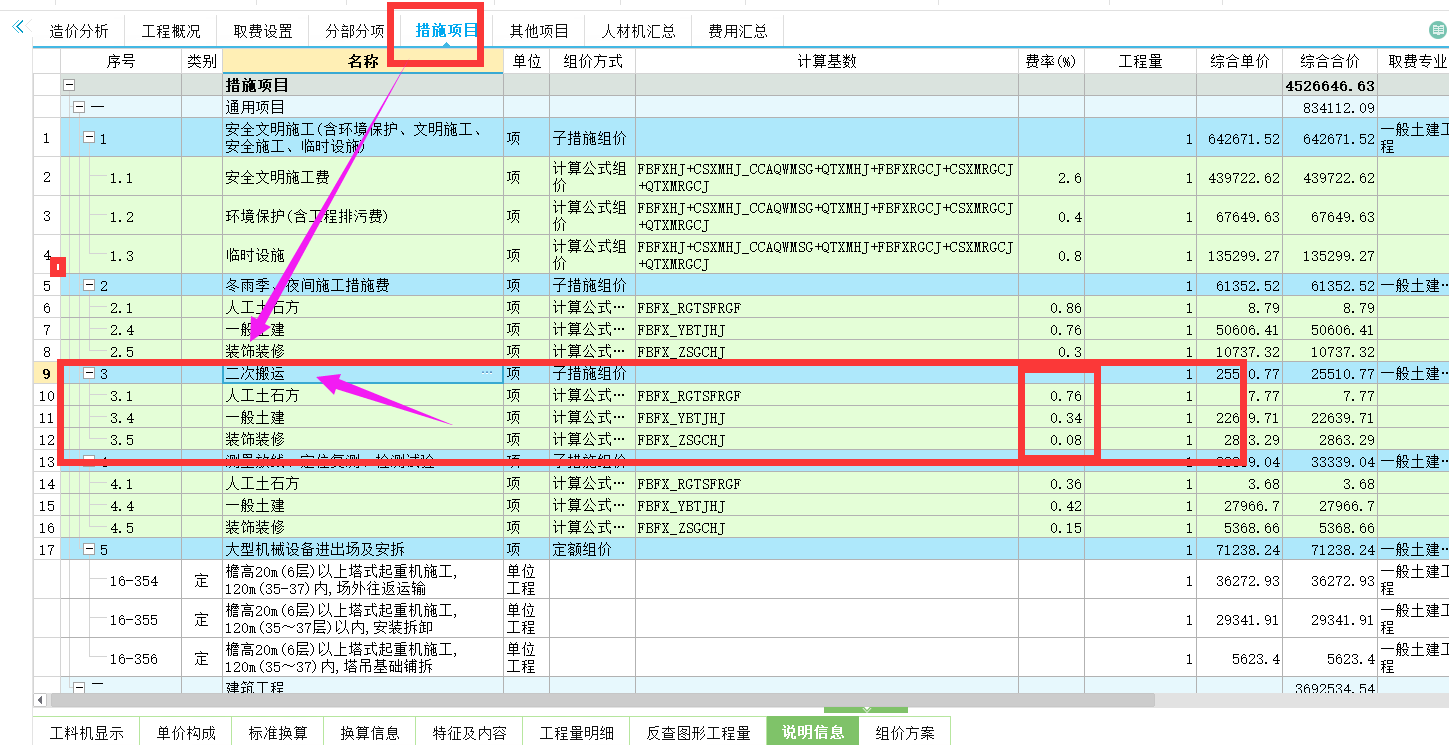Viewport: 1449px width, 745px height.
Task: Click the horizontal scrollbar left arrow
Action: point(40,700)
